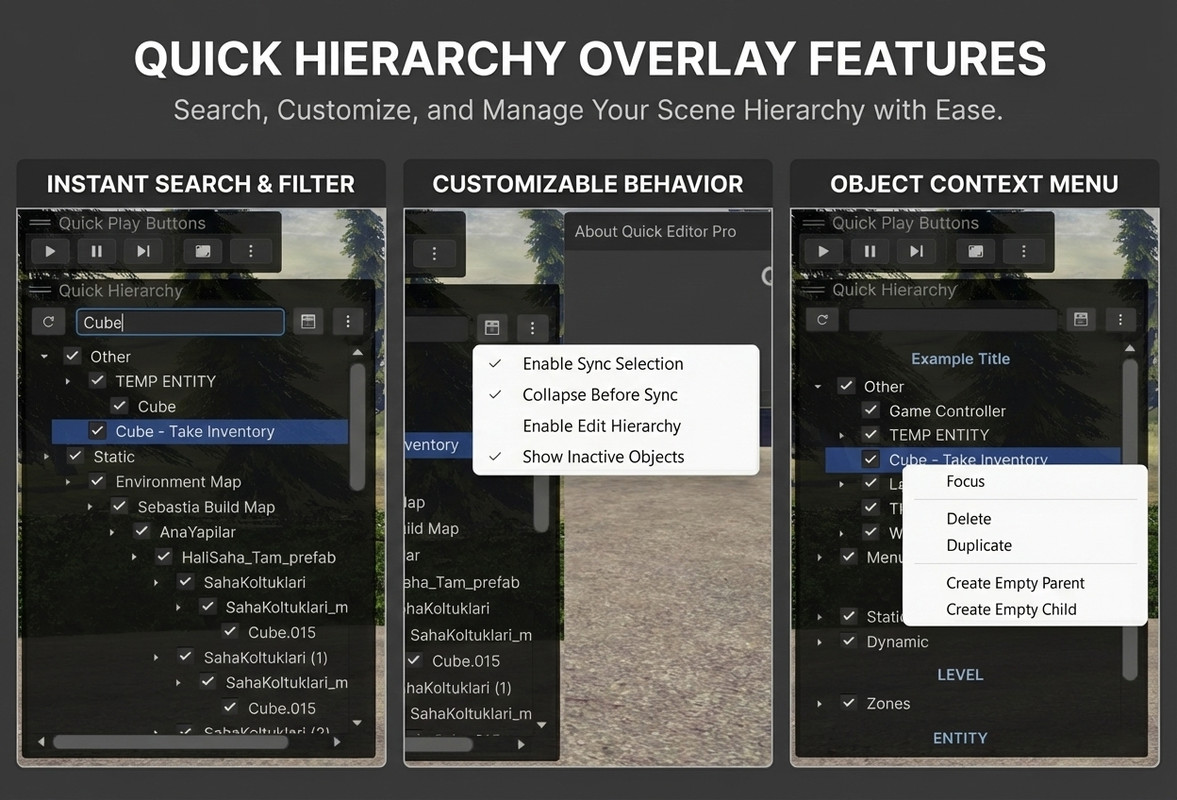This screenshot has height=800, width=1177.
Task: Click Duplicate in the context menu
Action: coord(978,545)
